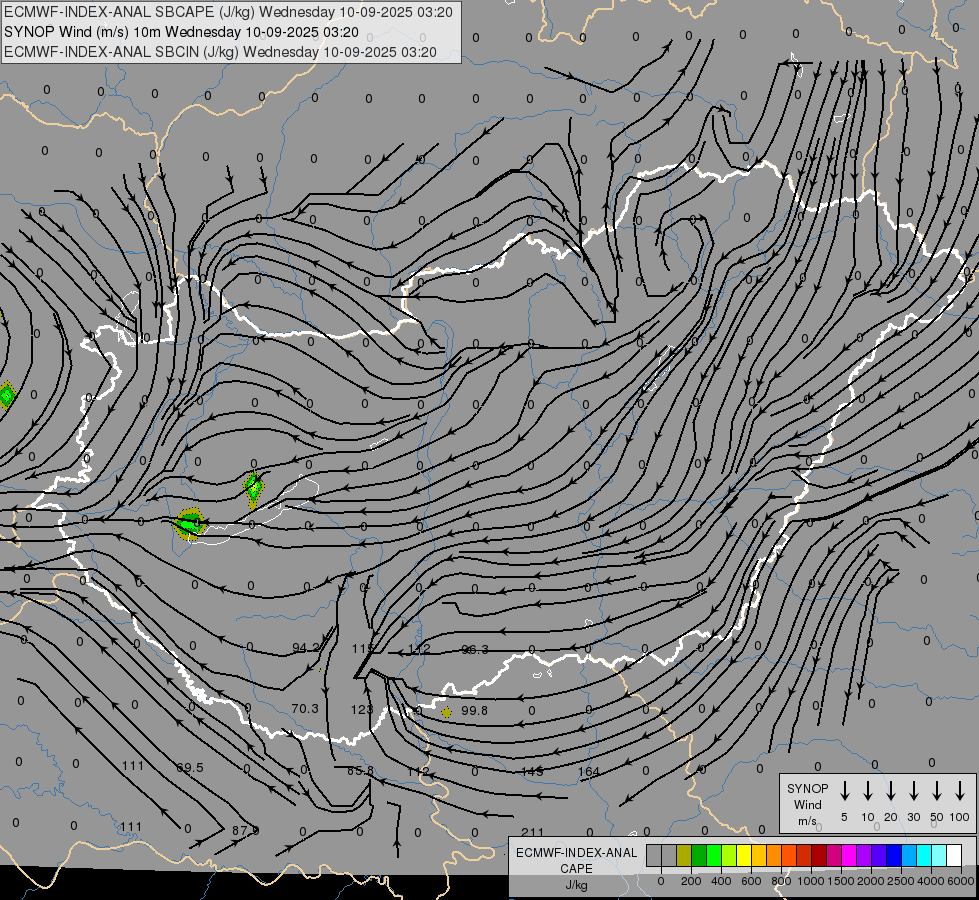Click 'ECMWF-INDEX-ANAL' text in the CAPE legend
979x900 pixels.
[x=576, y=853]
